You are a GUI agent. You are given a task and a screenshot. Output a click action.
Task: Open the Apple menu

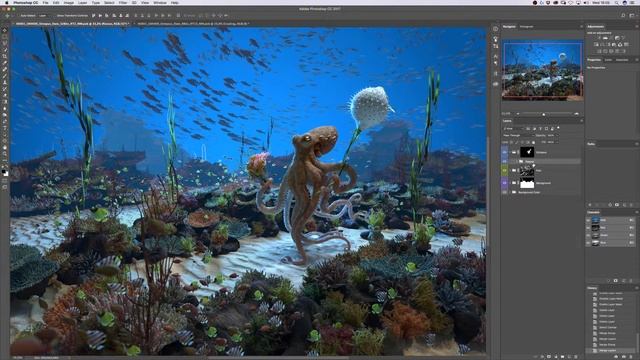pos(7,3)
